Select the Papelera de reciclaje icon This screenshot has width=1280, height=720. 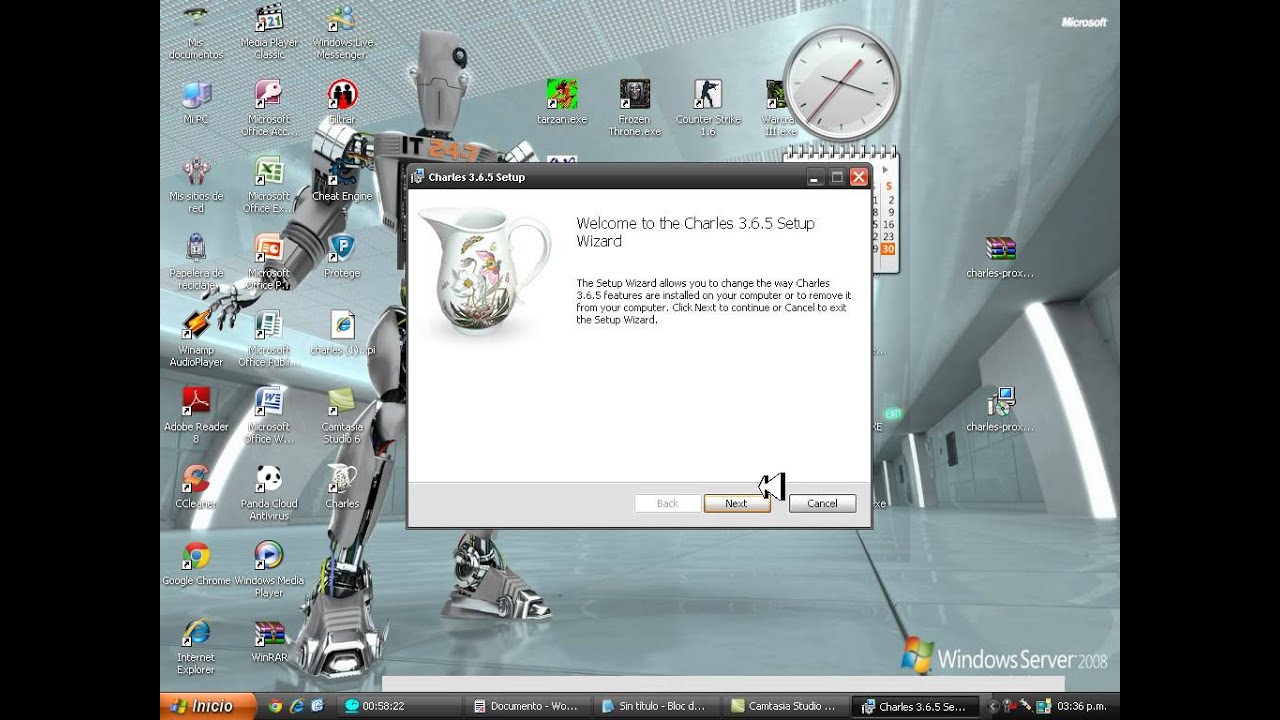tap(196, 262)
